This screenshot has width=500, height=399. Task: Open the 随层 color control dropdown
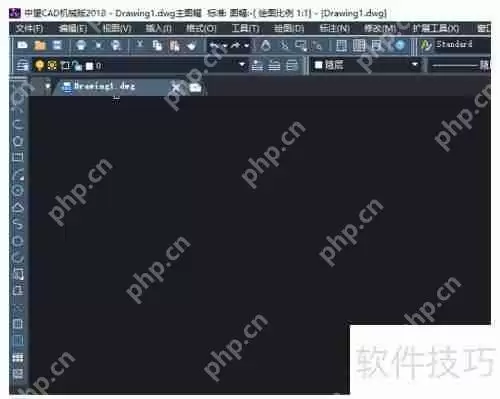[x=415, y=64]
